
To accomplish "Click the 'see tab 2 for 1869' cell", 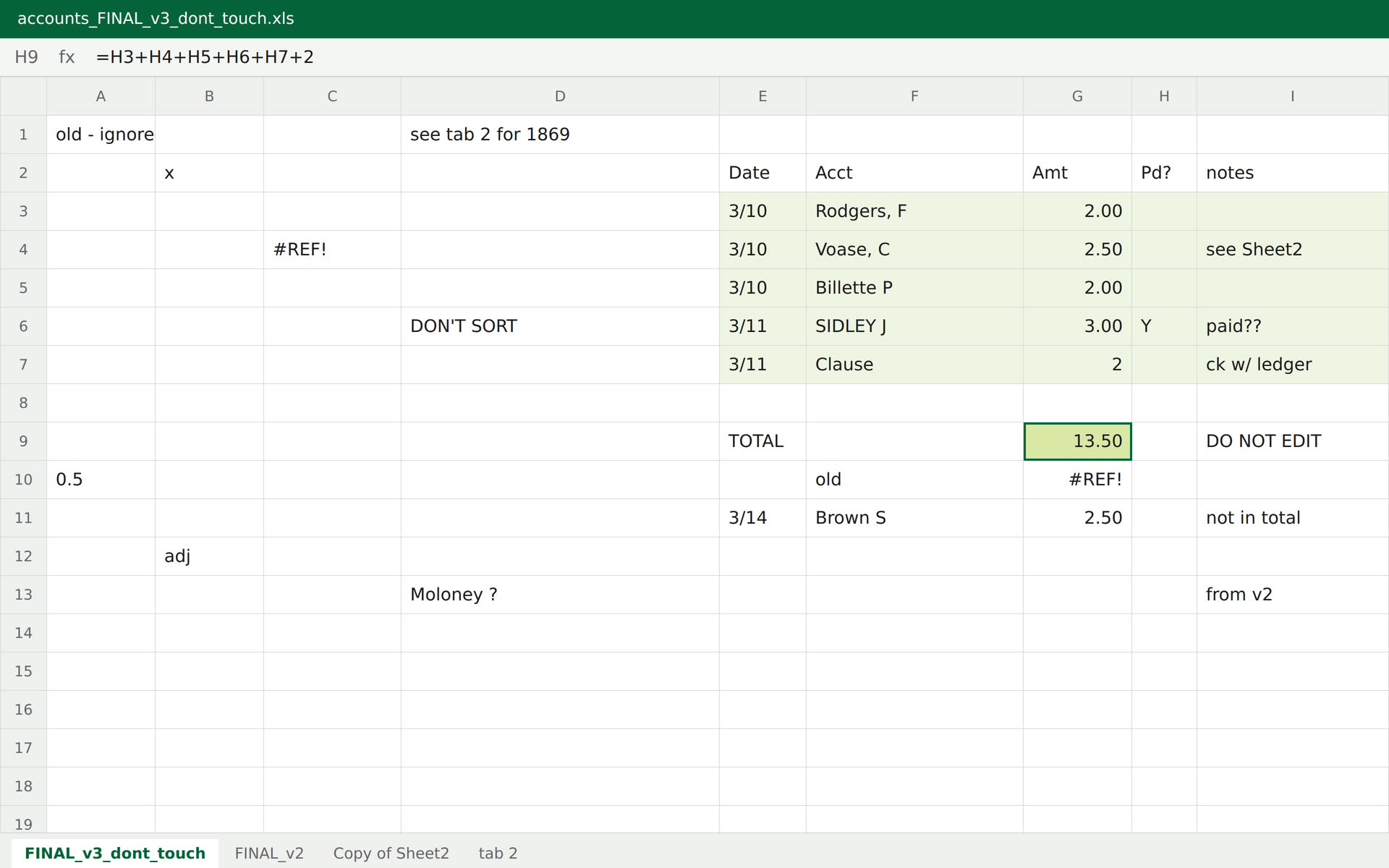I will tap(560, 135).
